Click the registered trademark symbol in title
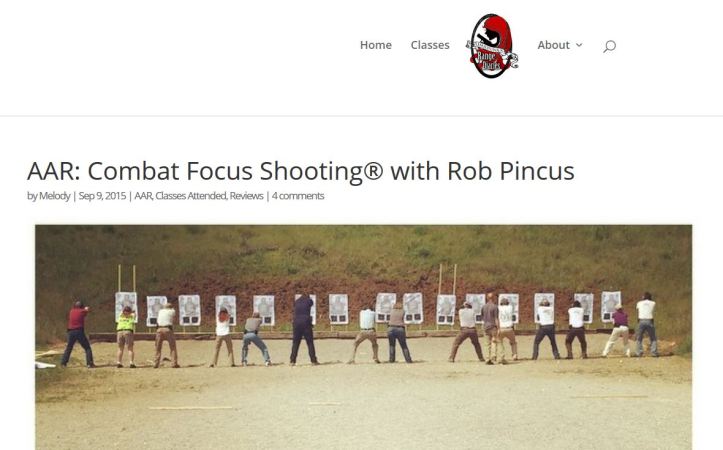Viewport: 723px width, 450px height. pos(373,170)
